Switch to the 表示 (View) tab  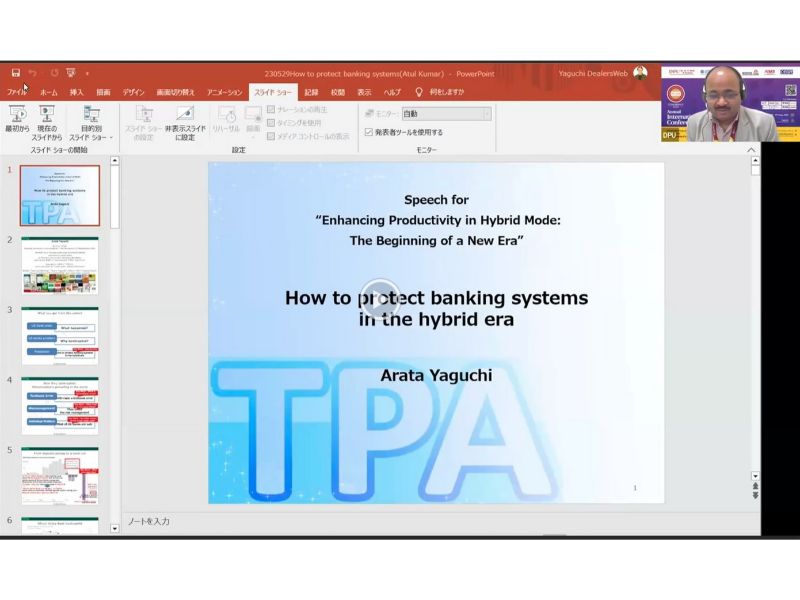(364, 92)
